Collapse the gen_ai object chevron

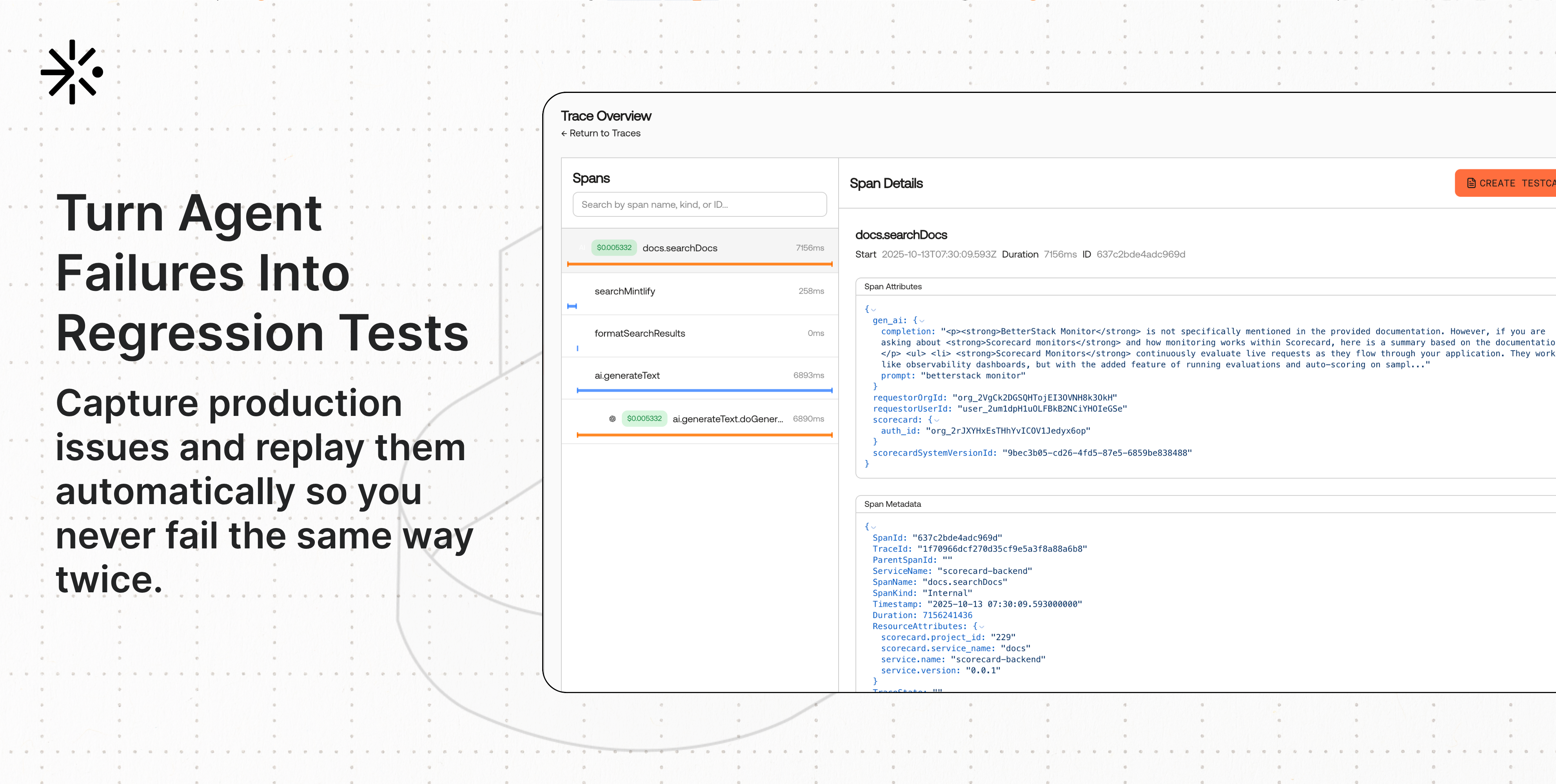[x=922, y=321]
